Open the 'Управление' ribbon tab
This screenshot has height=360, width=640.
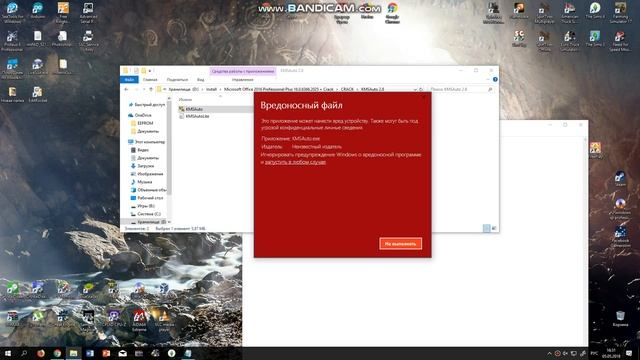click(242, 80)
